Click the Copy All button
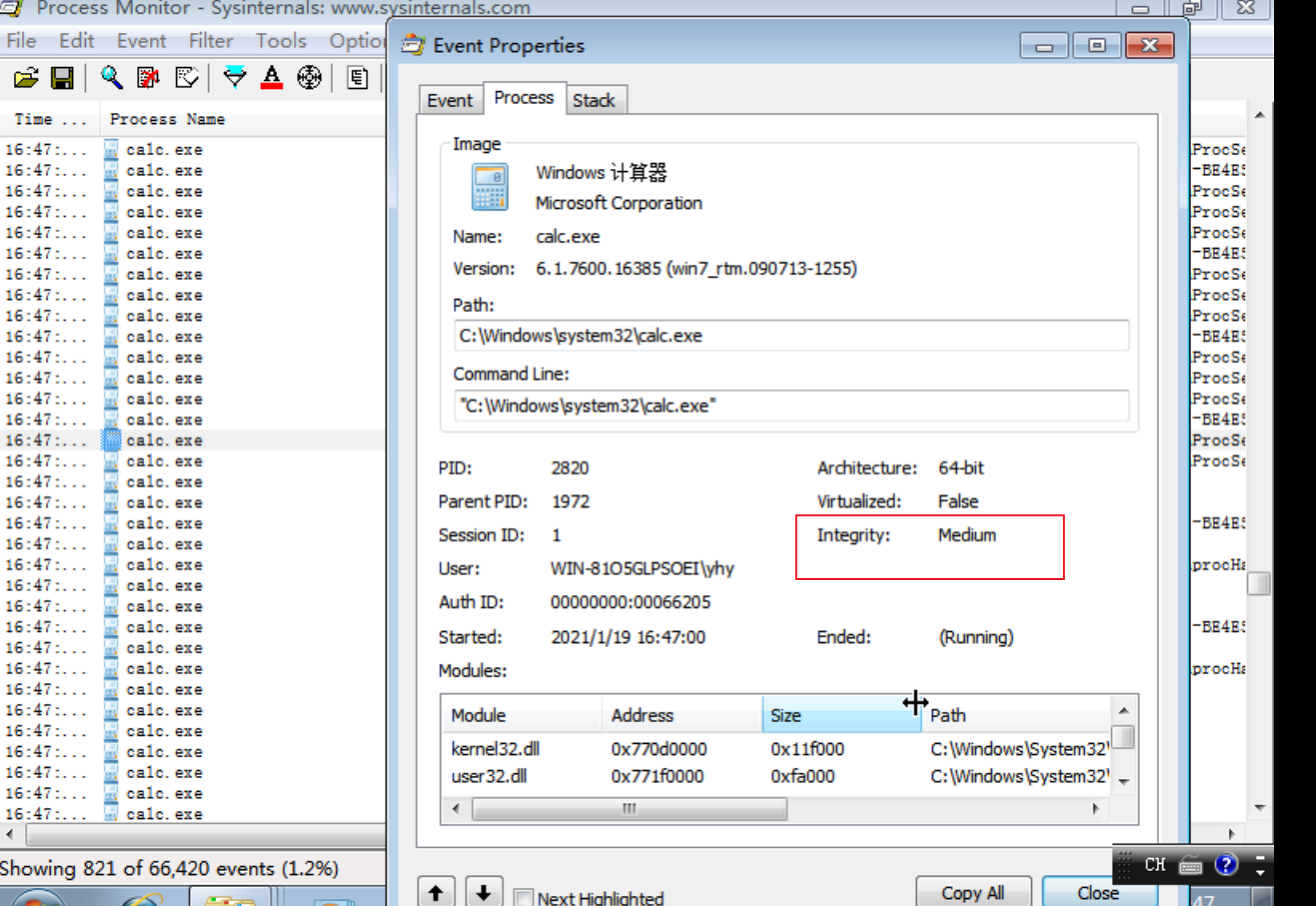This screenshot has width=1316, height=906. click(973, 893)
